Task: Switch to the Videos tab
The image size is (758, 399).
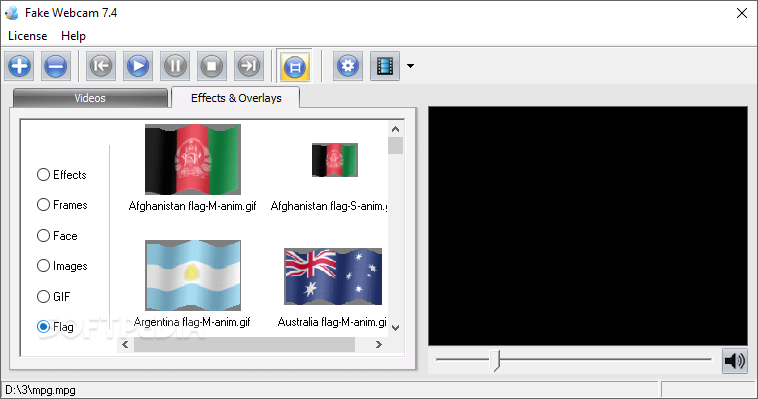Action: click(90, 98)
